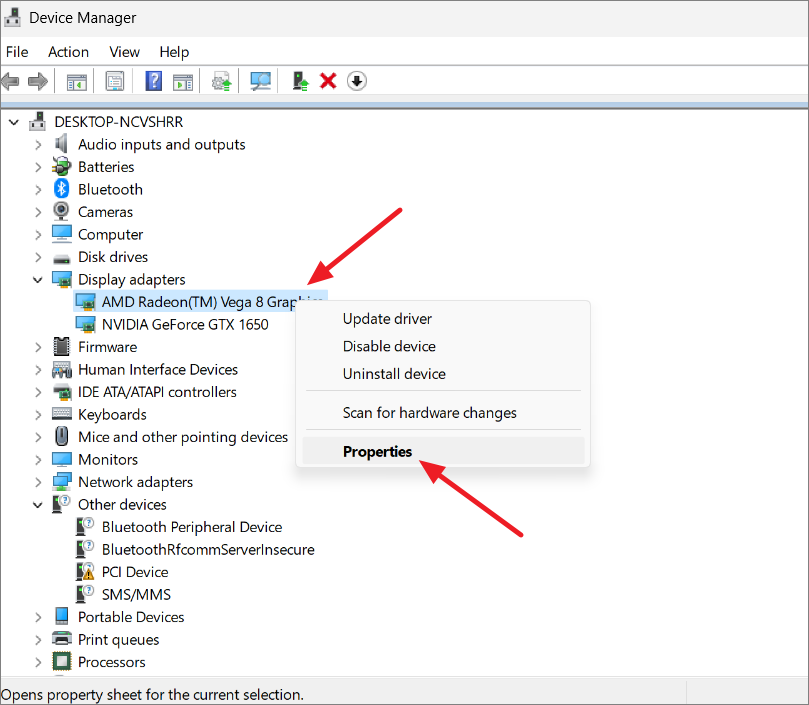Click Show/Hide Console Tree toolbar icon

pyautogui.click(x=76, y=82)
